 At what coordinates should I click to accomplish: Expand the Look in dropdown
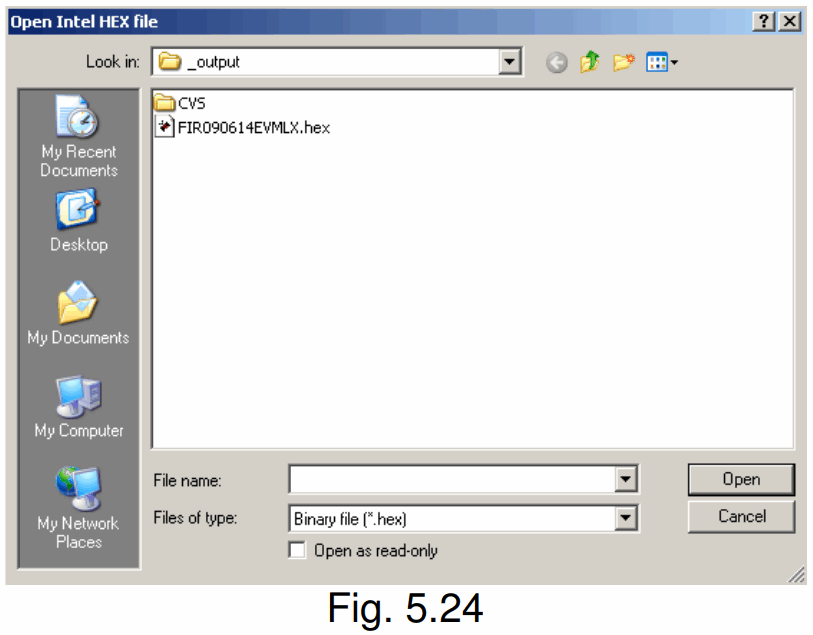509,62
